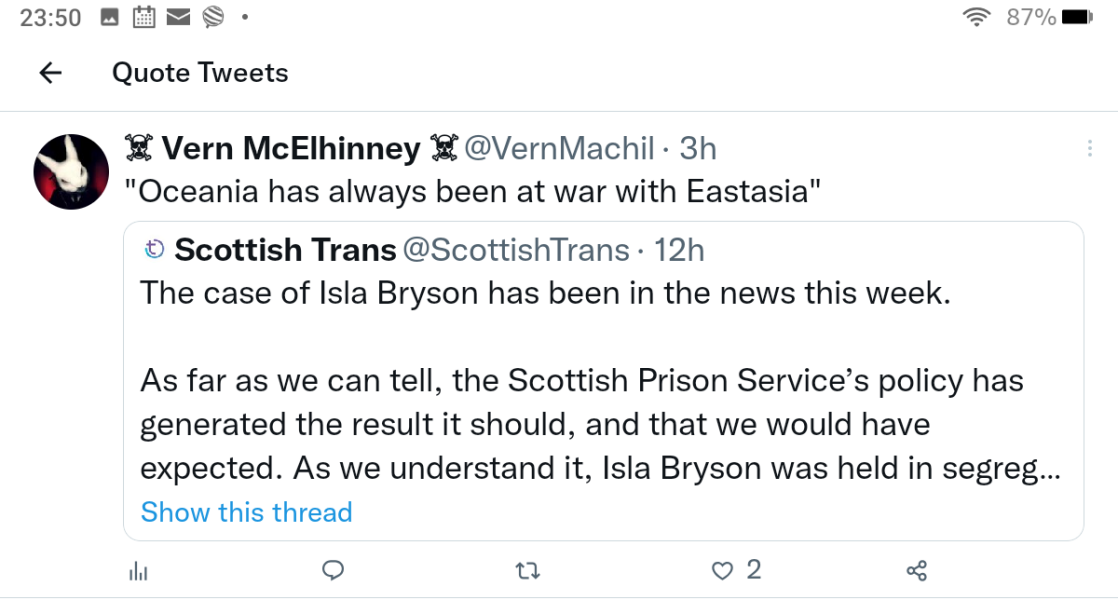
Task: Tap the Scottish Trans avatar logo
Action: pyautogui.click(x=154, y=250)
